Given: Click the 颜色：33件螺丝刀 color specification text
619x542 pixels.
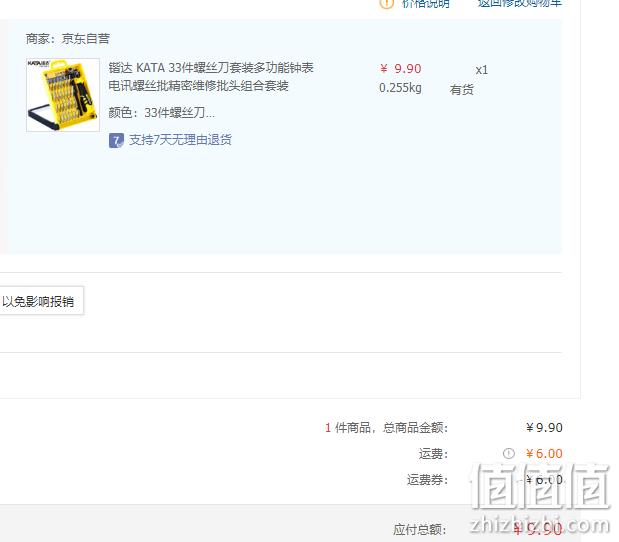Looking at the screenshot, I should [x=161, y=113].
